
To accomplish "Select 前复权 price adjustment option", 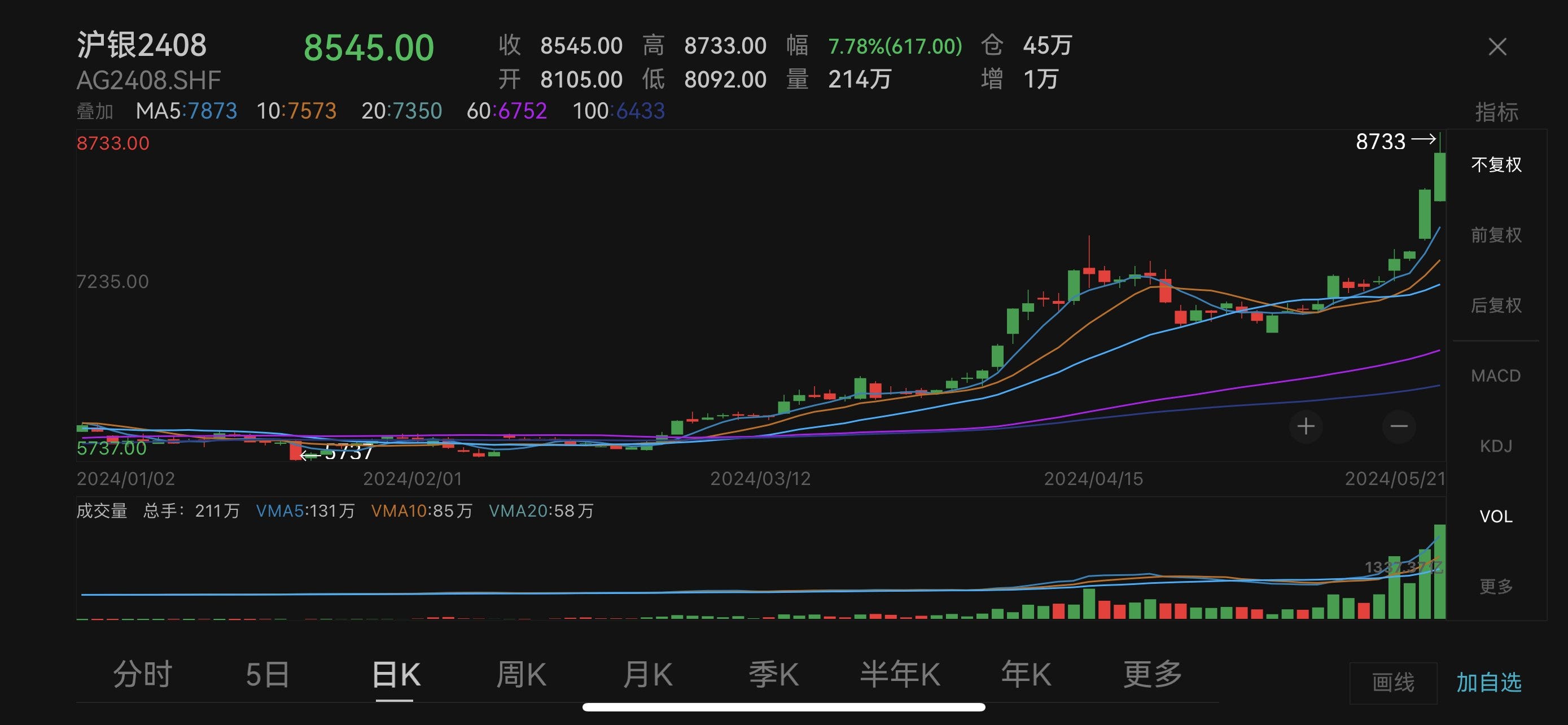I will click(1496, 235).
